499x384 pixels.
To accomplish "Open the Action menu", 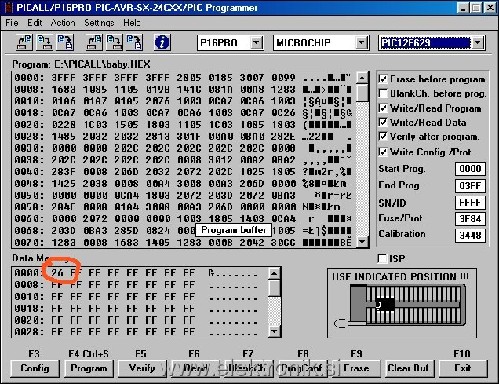I will click(x=63, y=23).
